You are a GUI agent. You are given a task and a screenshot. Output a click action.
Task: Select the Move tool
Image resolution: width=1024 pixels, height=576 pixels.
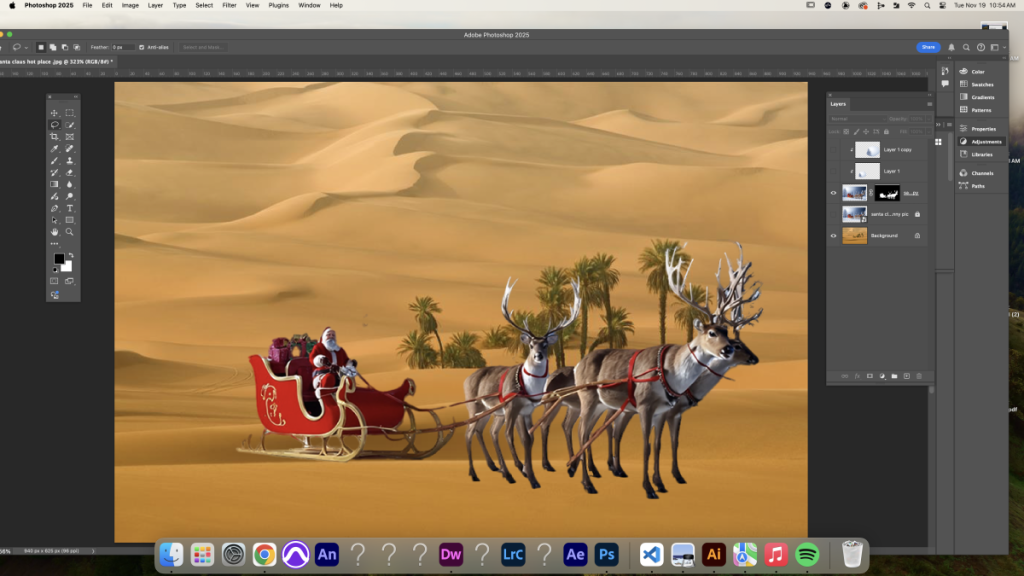click(x=54, y=113)
